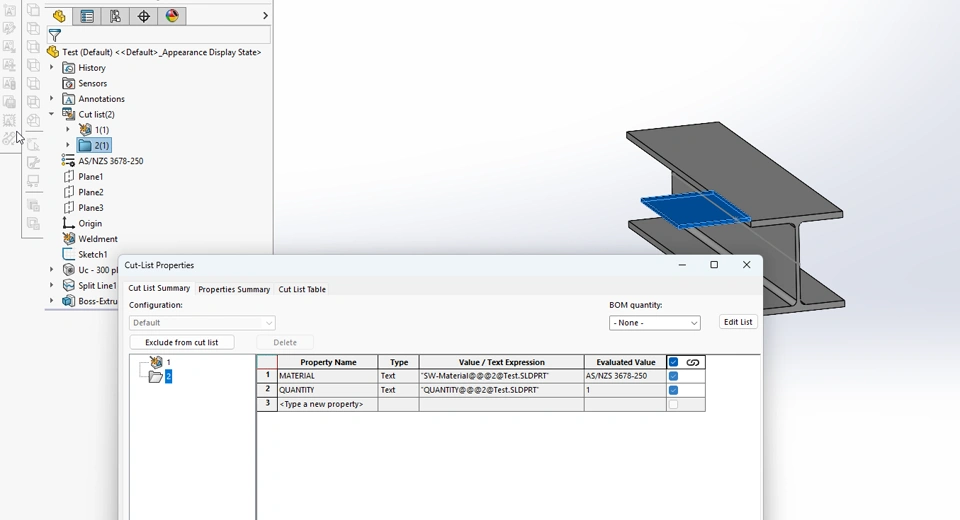Click the Property Name column header
960x520 pixels.
(328, 362)
